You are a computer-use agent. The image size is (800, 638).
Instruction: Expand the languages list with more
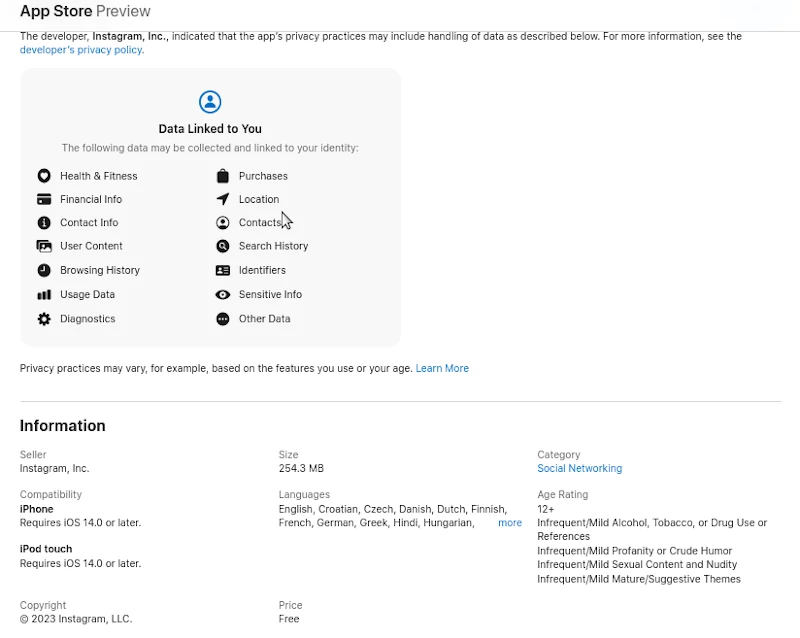pyautogui.click(x=510, y=523)
